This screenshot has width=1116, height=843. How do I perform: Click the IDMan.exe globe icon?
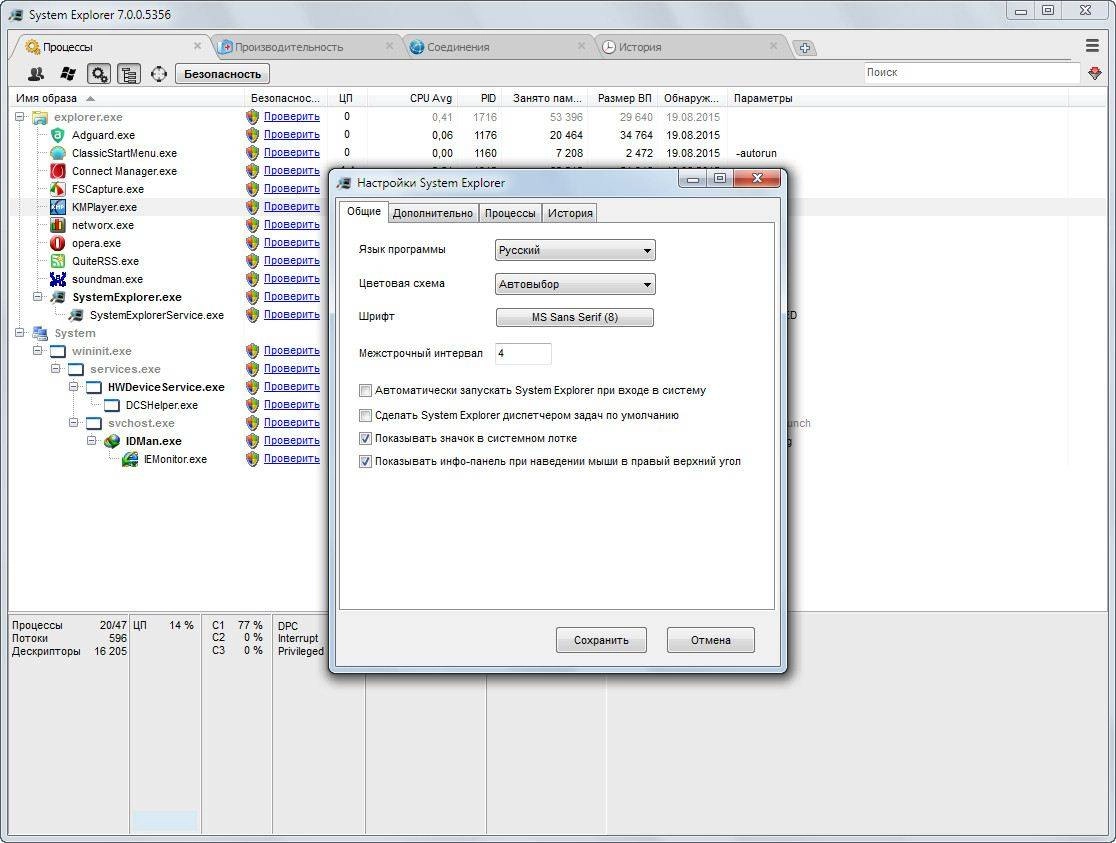(112, 441)
